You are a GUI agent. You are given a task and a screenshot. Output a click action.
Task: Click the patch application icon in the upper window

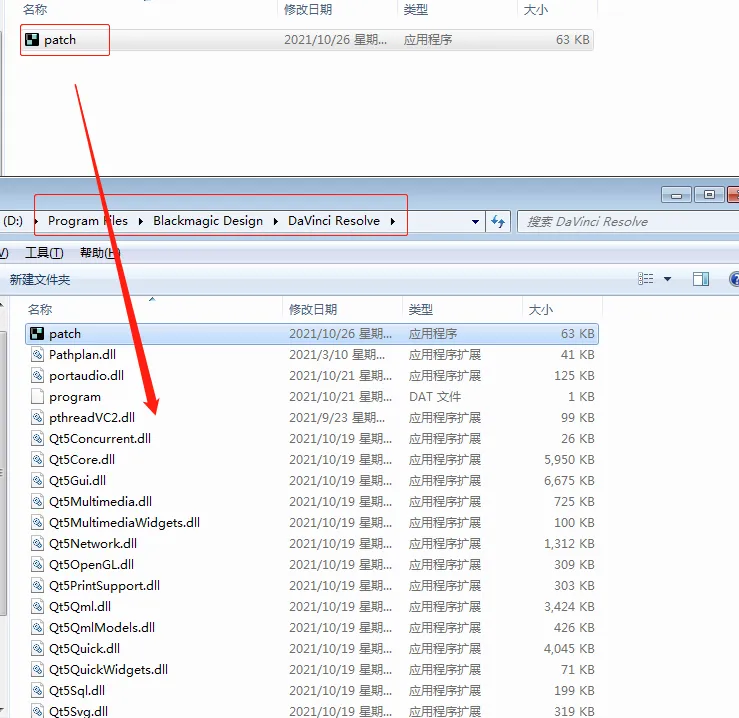[x=32, y=40]
